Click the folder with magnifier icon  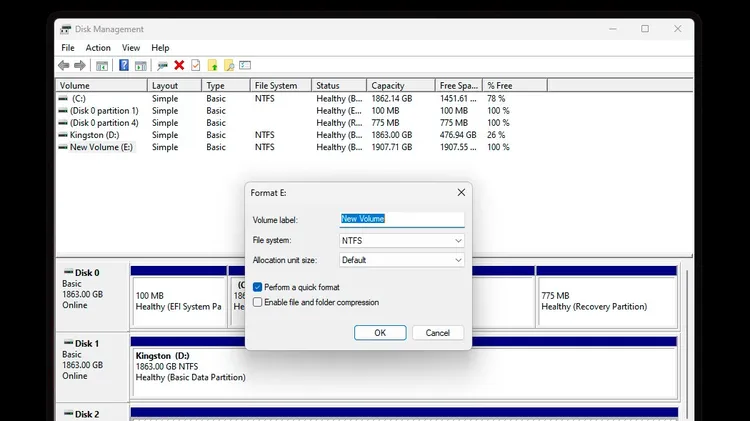pyautogui.click(x=229, y=65)
